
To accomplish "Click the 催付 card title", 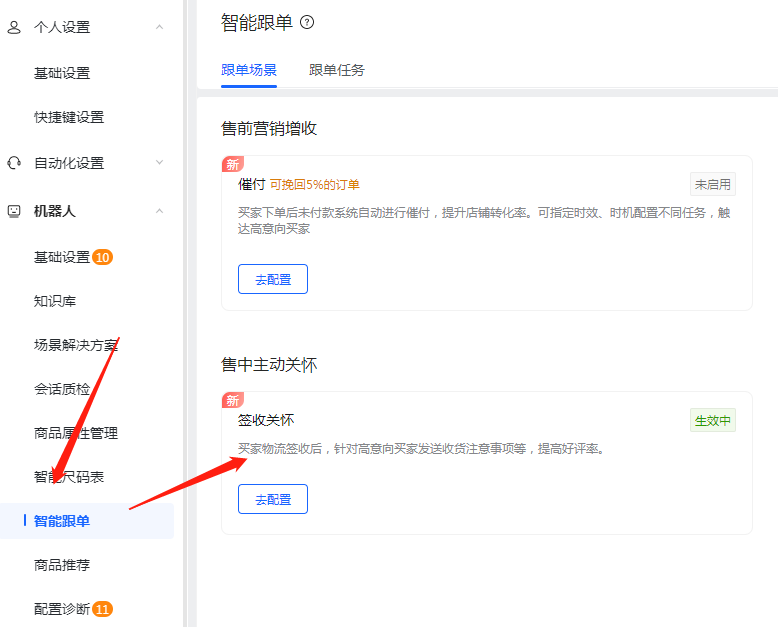I will [x=252, y=185].
